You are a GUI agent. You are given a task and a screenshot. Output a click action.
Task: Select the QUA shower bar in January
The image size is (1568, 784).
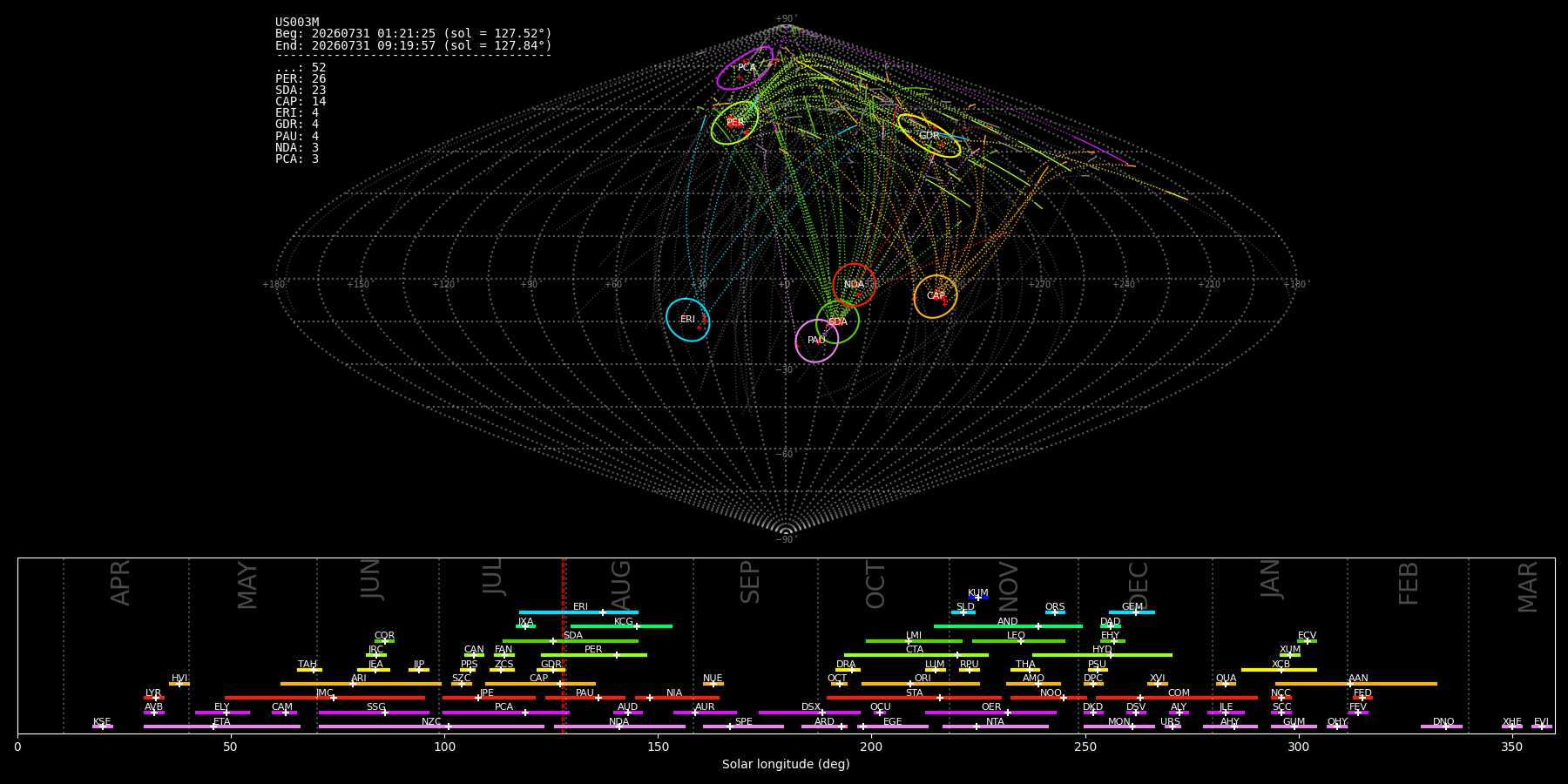tap(1226, 684)
